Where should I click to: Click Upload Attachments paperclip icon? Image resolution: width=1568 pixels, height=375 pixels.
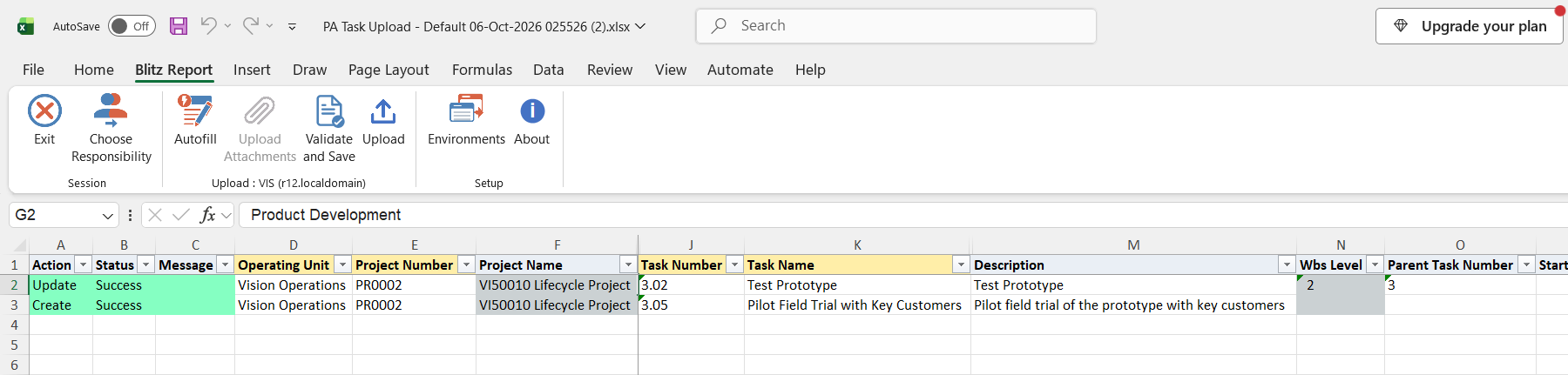[x=260, y=111]
